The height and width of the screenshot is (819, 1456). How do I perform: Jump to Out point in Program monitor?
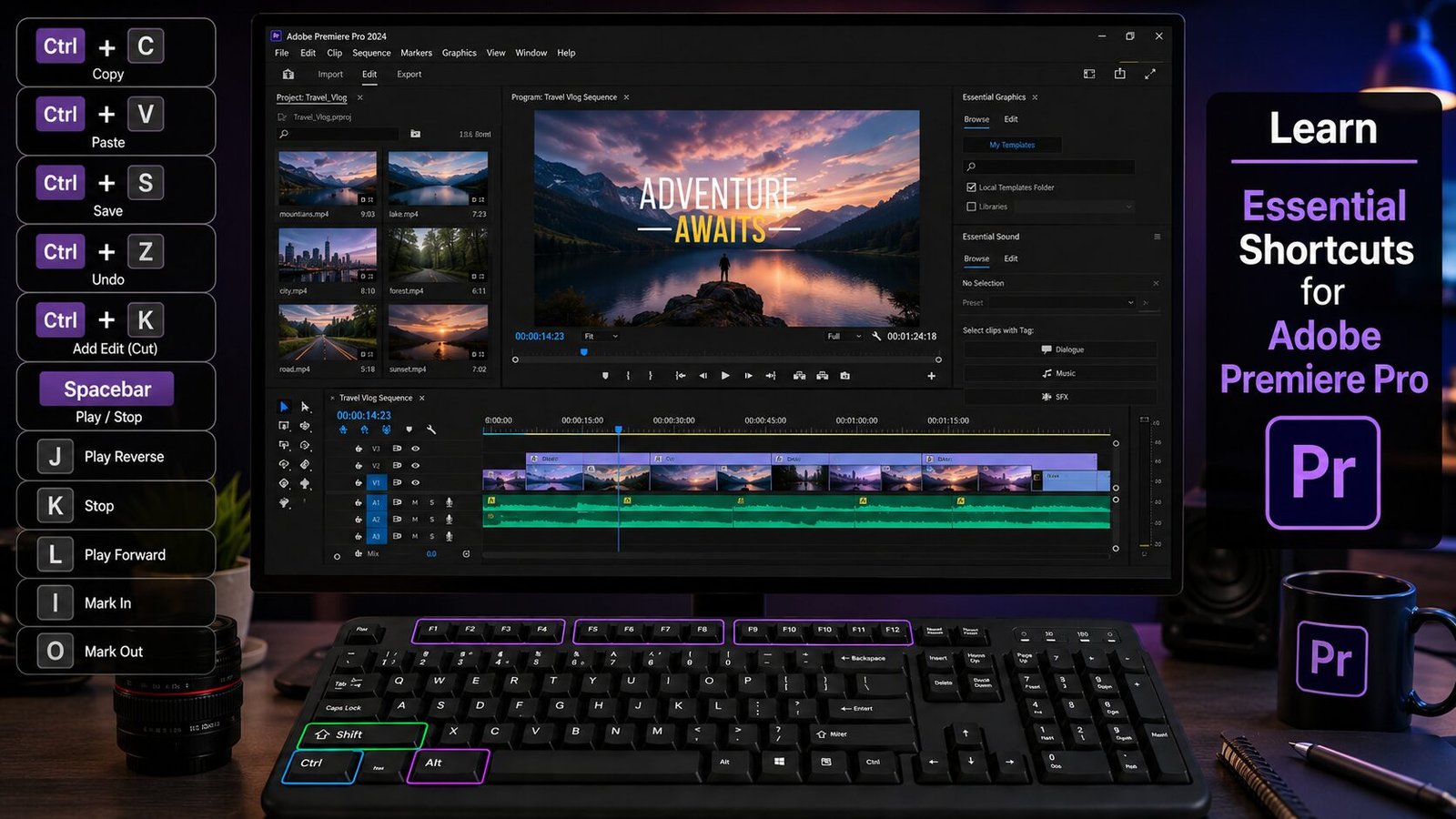pos(771,375)
